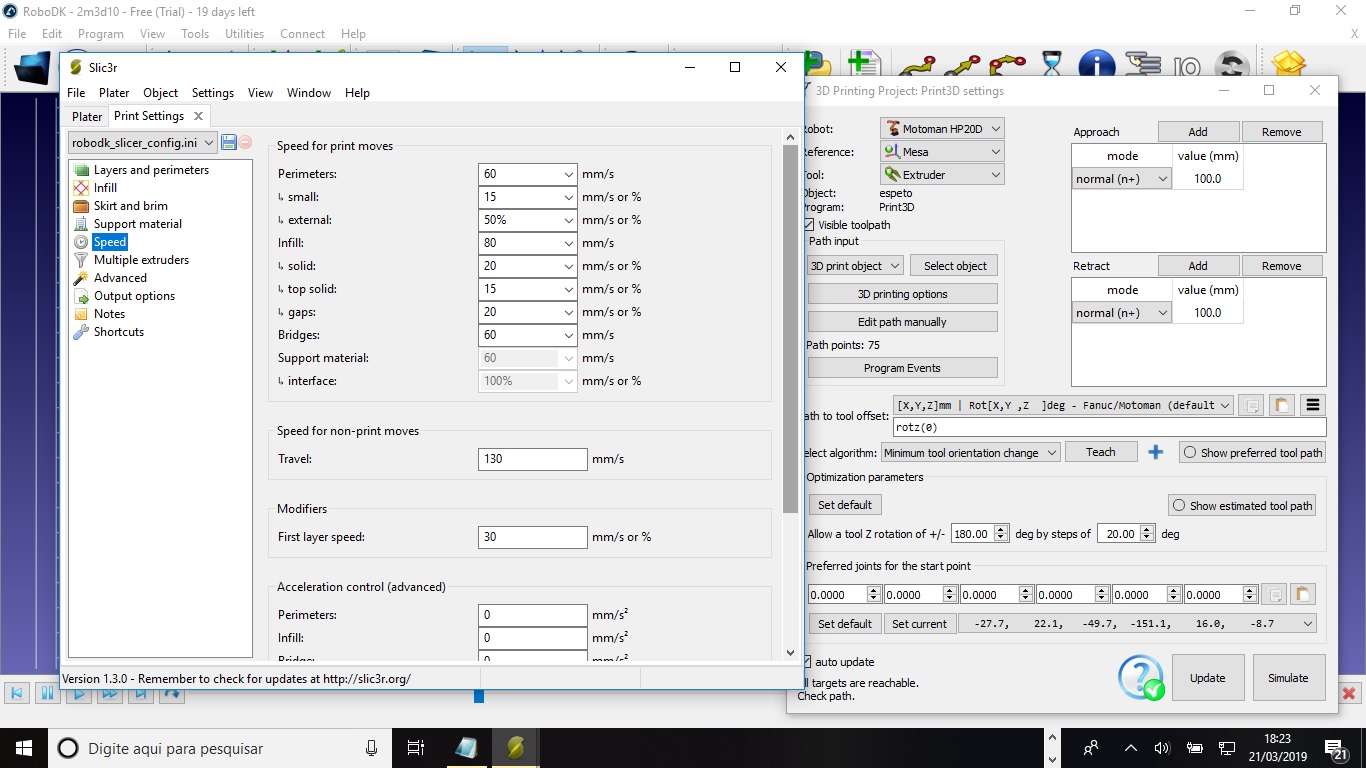Click the blue plus icon beside Teach
This screenshot has height=768, width=1366.
pos(1155,452)
